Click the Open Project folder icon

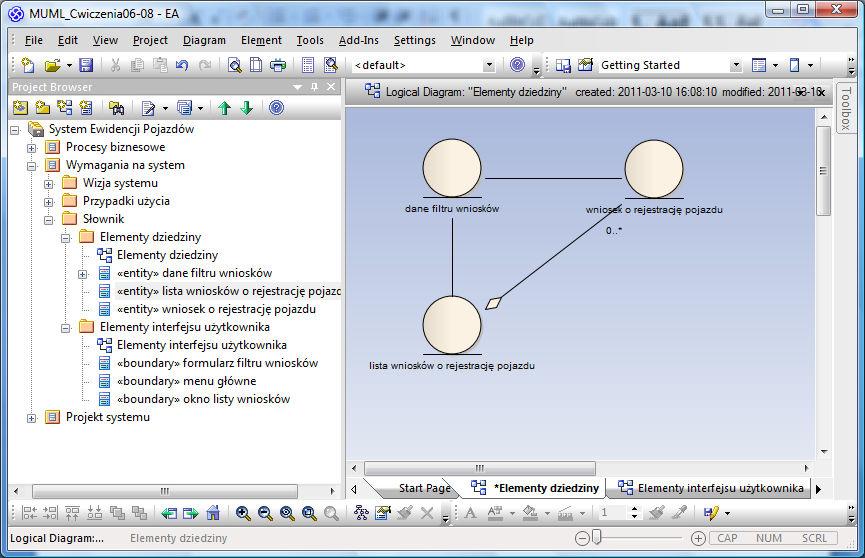coord(52,65)
